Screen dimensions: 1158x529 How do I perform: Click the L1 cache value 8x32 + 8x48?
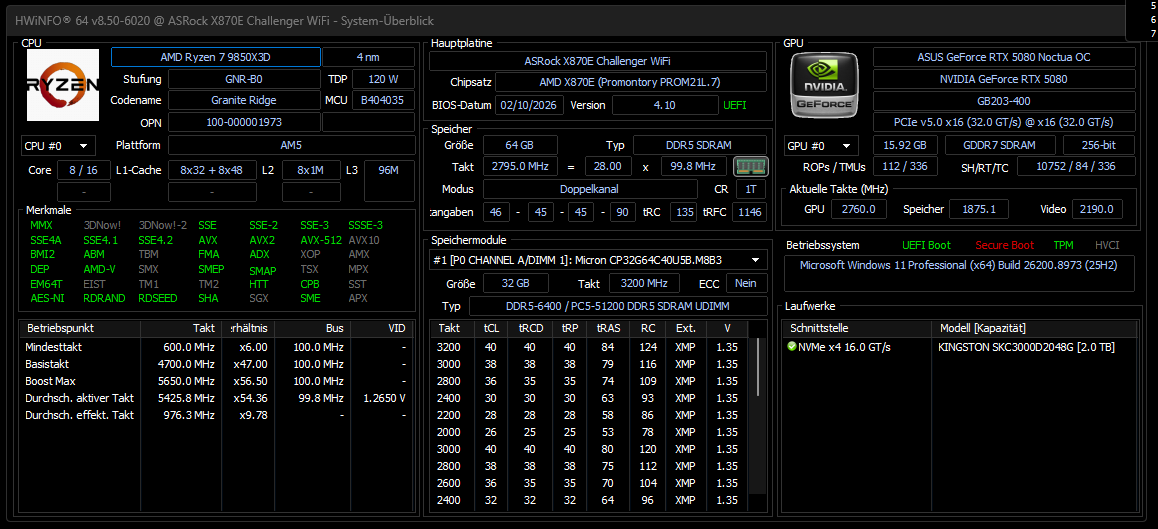(x=212, y=171)
